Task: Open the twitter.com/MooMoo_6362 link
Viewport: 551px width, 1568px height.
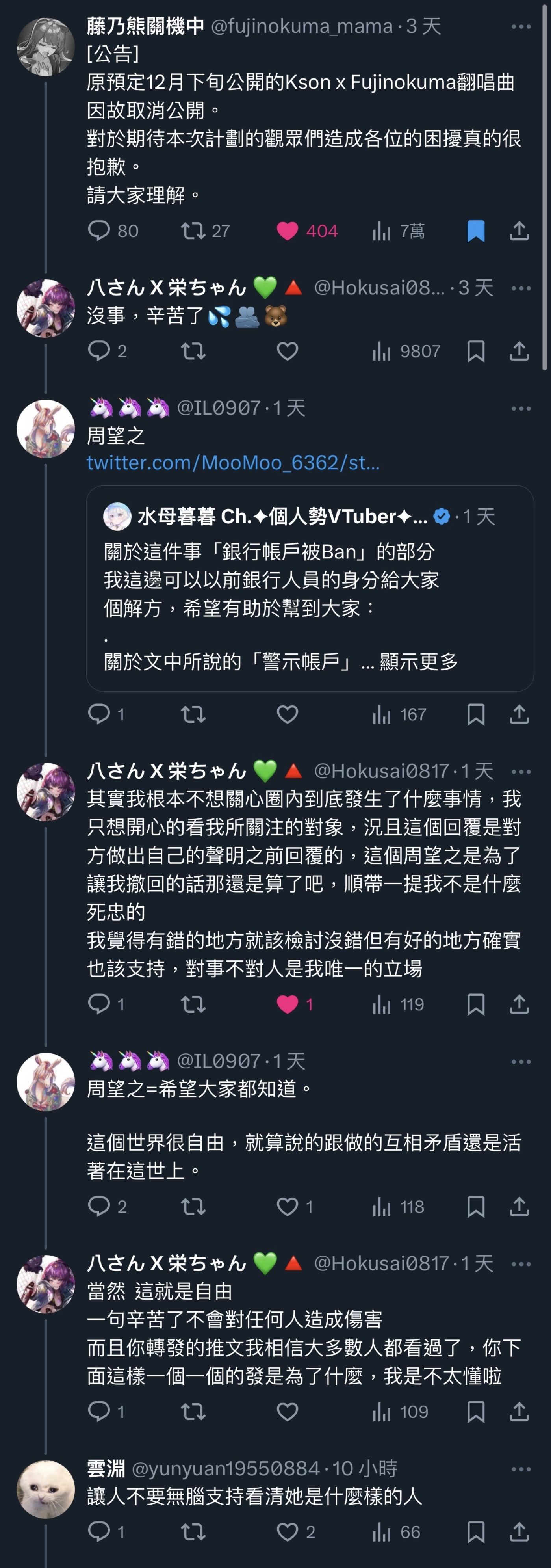Action: pyautogui.click(x=233, y=463)
